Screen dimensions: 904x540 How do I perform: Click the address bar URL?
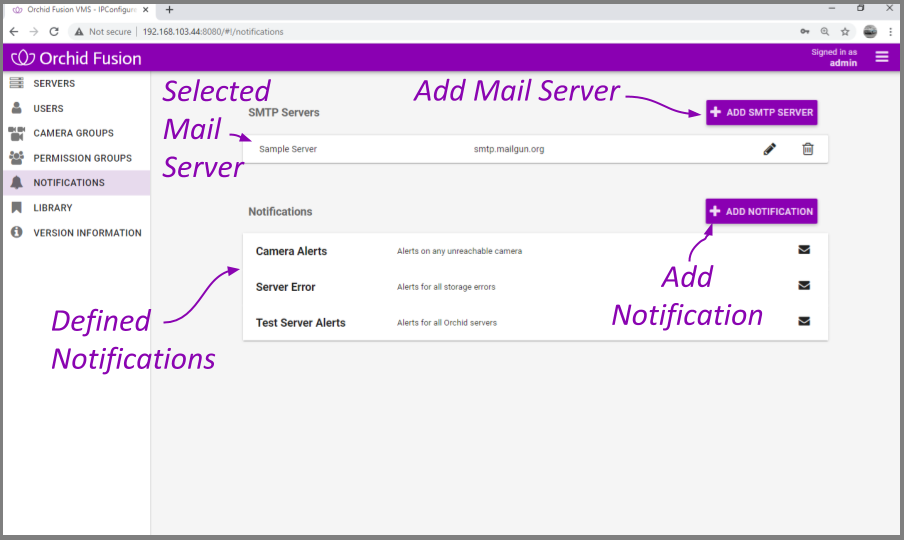point(213,32)
